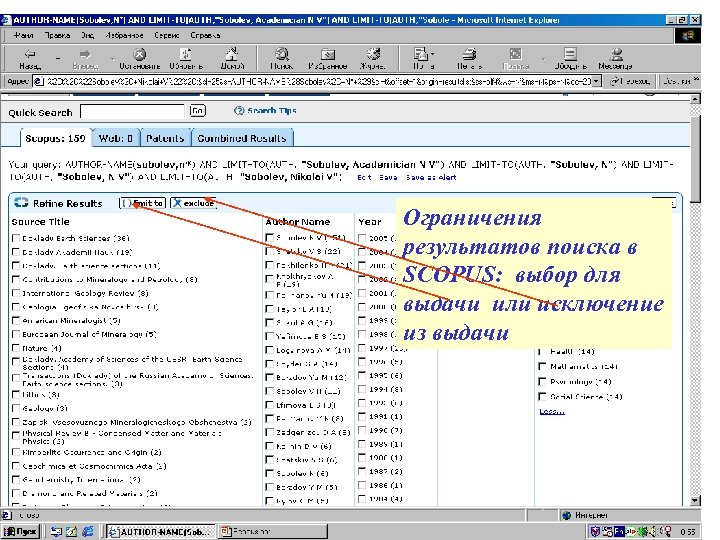
Task: Open the Избранное menu
Action: click(124, 35)
